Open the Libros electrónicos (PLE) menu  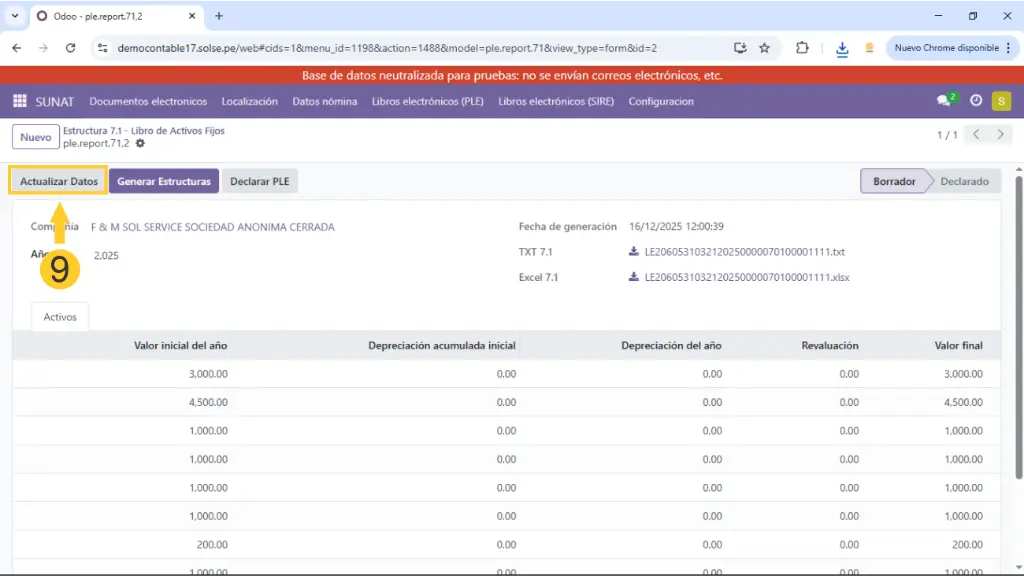(428, 101)
